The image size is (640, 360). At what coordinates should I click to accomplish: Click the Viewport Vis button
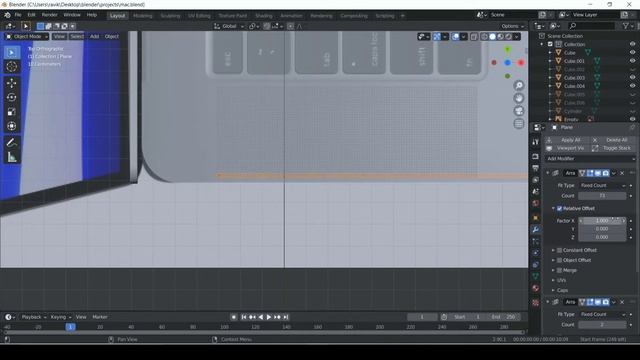pos(567,148)
